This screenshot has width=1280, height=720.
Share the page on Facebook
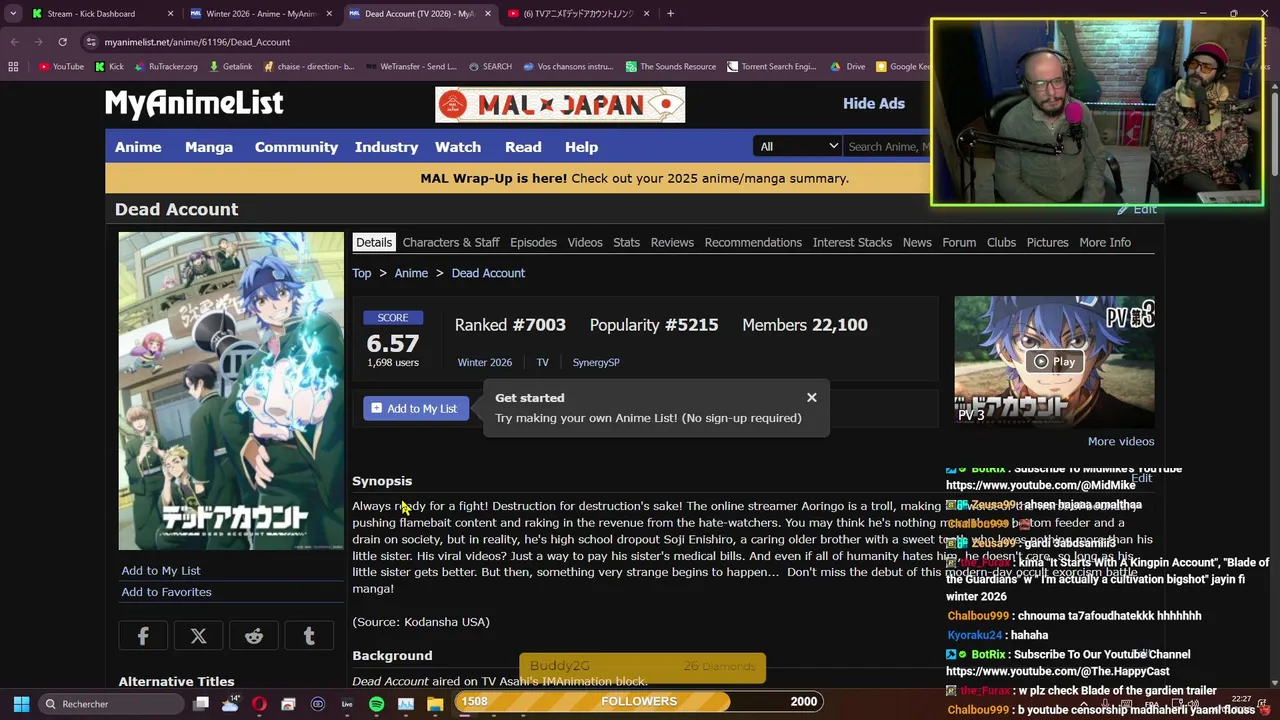pyautogui.click(x=143, y=636)
